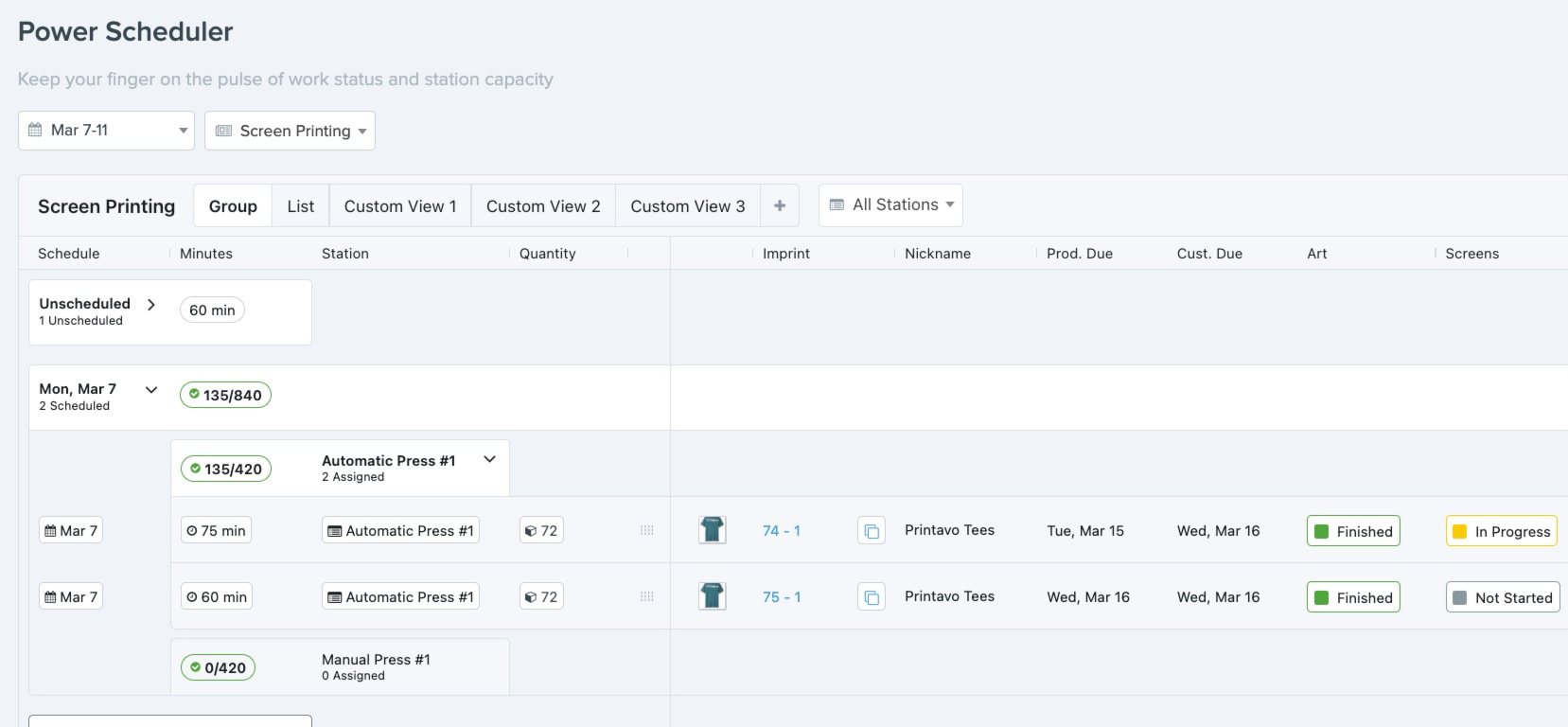Sort by the Quantity column header
Screen dimensions: 1568x727
point(547,254)
